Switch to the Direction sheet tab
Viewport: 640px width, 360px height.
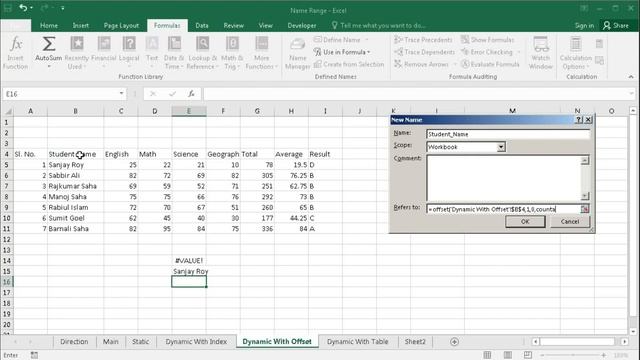74,342
